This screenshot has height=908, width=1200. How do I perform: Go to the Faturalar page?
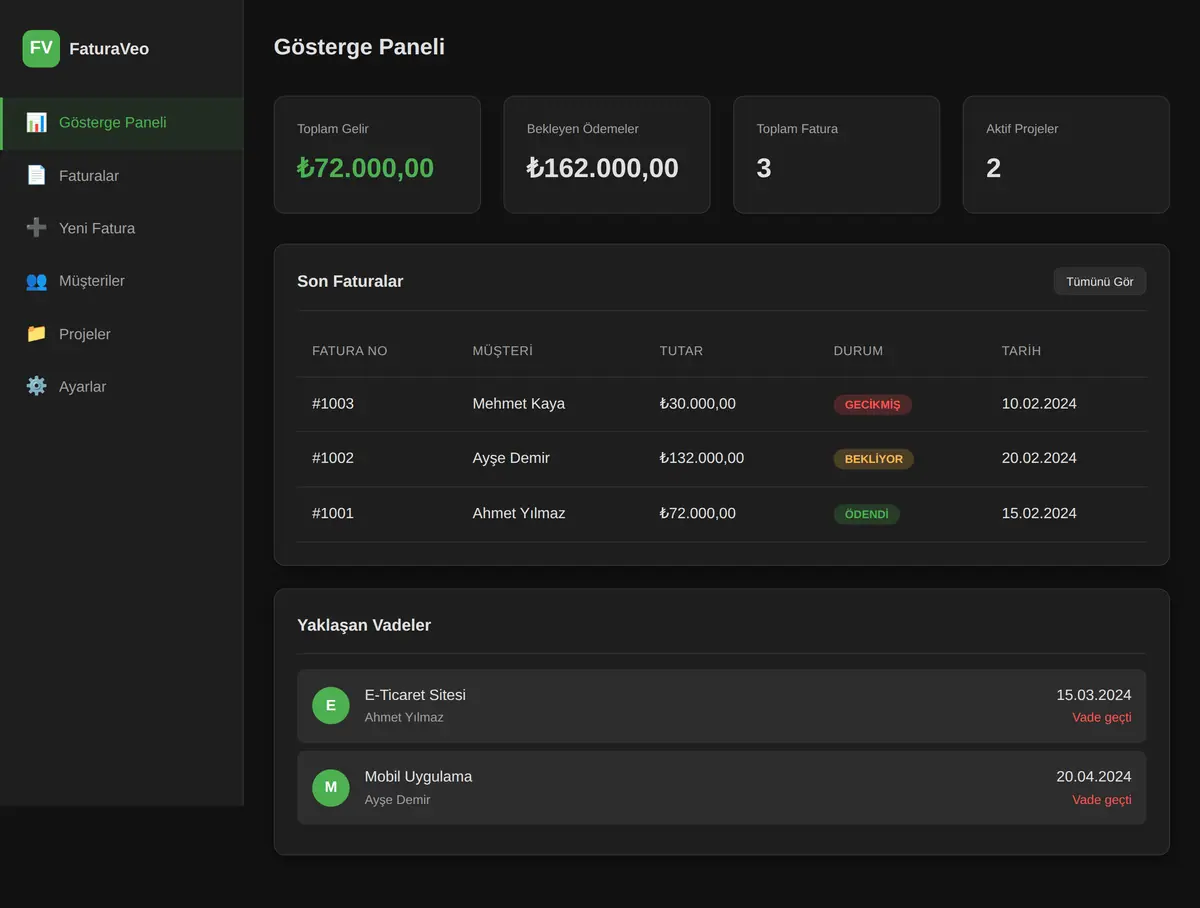[x=122, y=176]
